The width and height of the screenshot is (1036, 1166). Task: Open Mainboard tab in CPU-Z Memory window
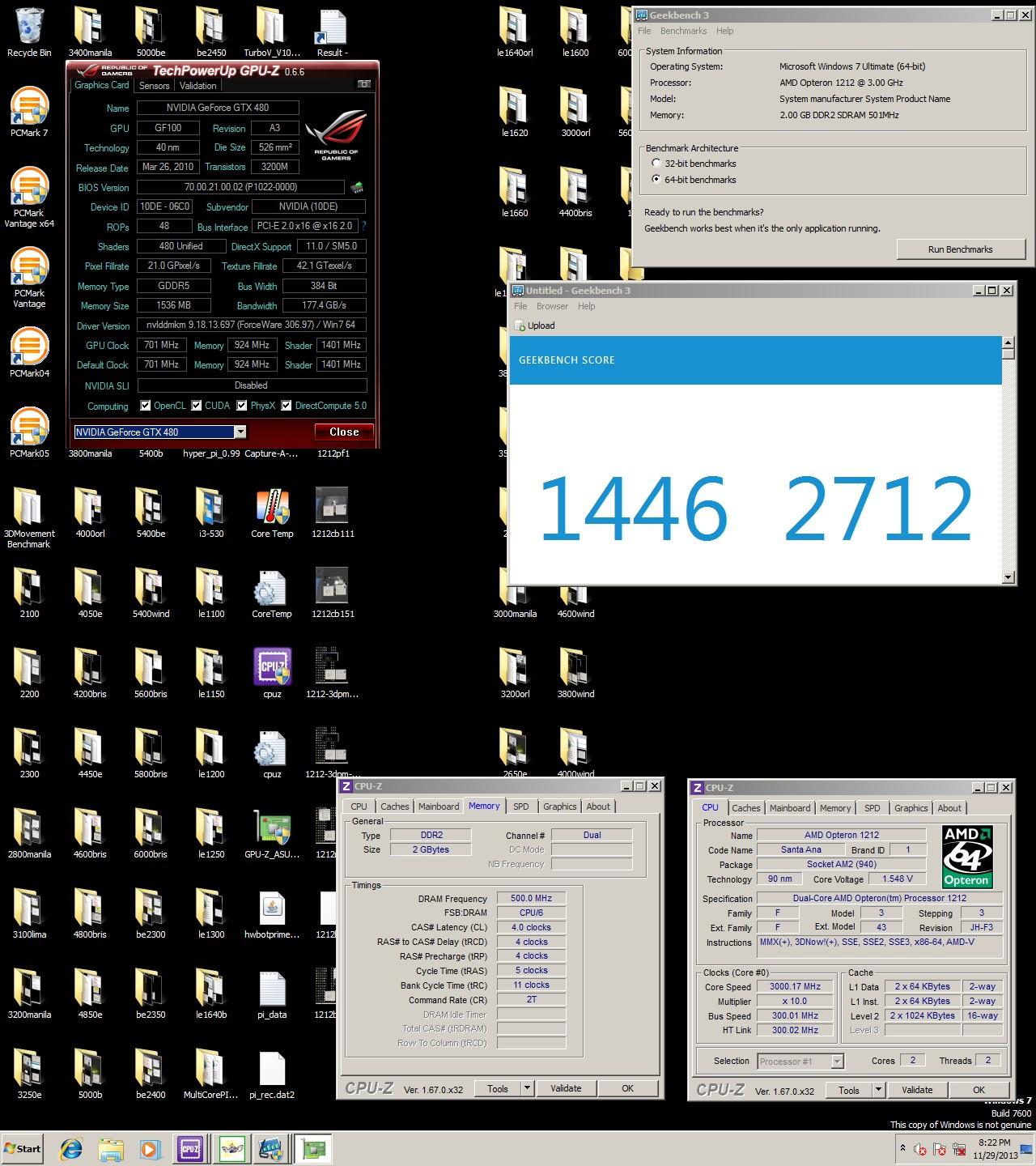439,806
